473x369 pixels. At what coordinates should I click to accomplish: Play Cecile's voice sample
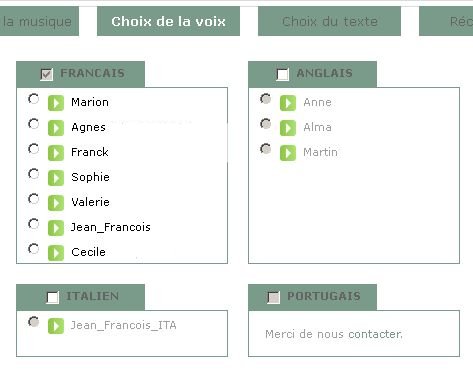[x=56, y=253]
